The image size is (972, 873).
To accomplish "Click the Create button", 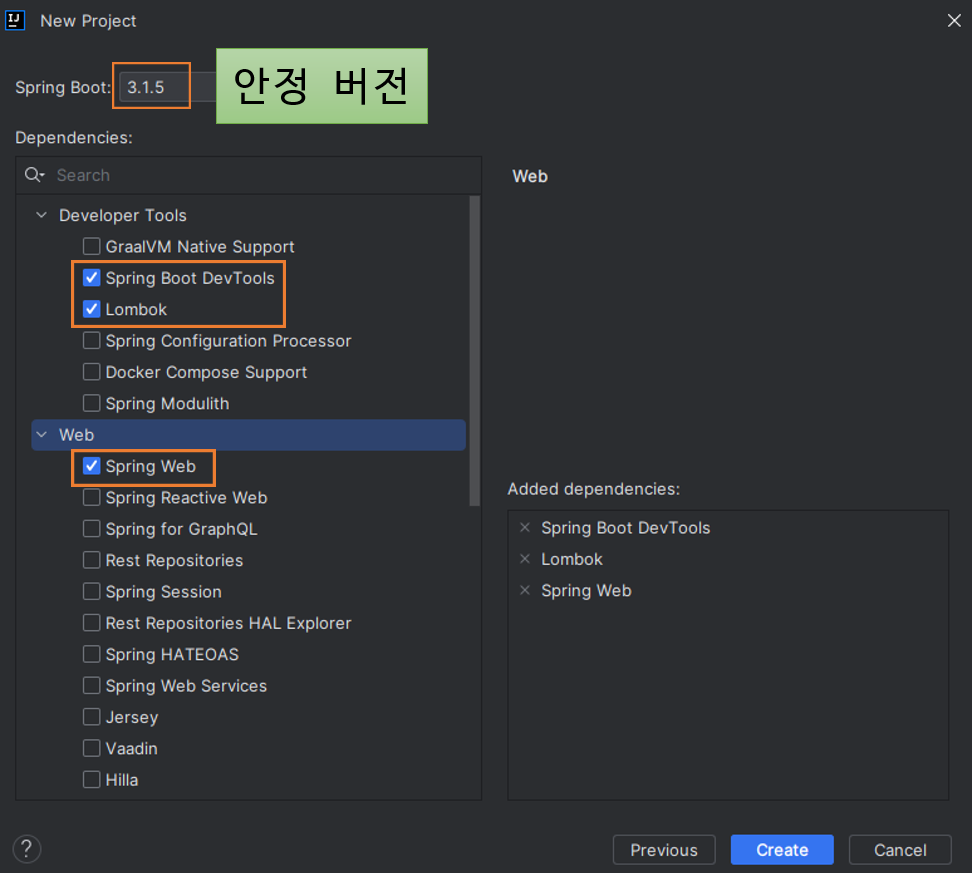I will click(x=782, y=849).
